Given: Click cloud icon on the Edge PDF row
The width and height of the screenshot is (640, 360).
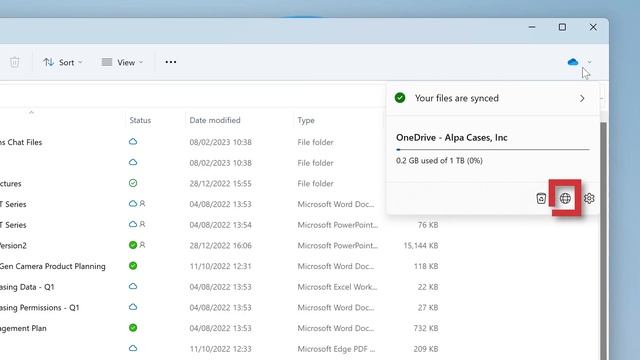Looking at the screenshot, I should [x=133, y=349].
